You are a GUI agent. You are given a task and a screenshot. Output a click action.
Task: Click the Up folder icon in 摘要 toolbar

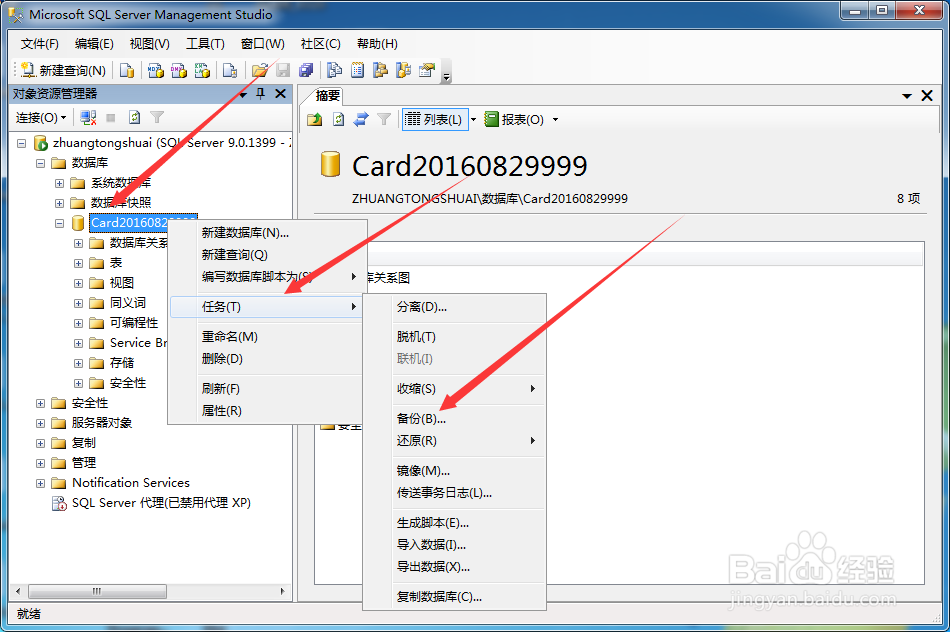tap(314, 119)
